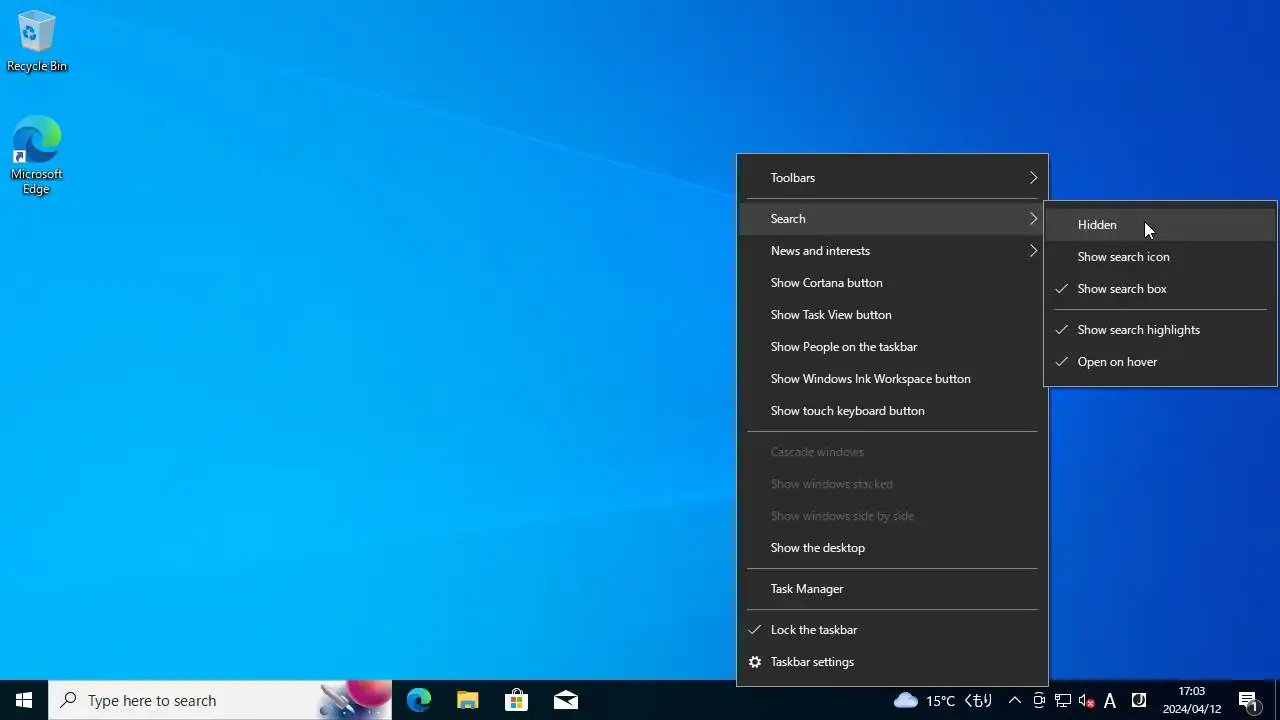The image size is (1280, 720).
Task: Click the Type here to search box
Action: click(x=220, y=700)
